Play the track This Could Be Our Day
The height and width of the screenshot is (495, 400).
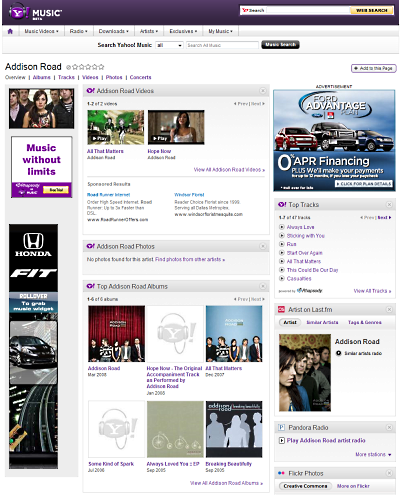point(281,270)
